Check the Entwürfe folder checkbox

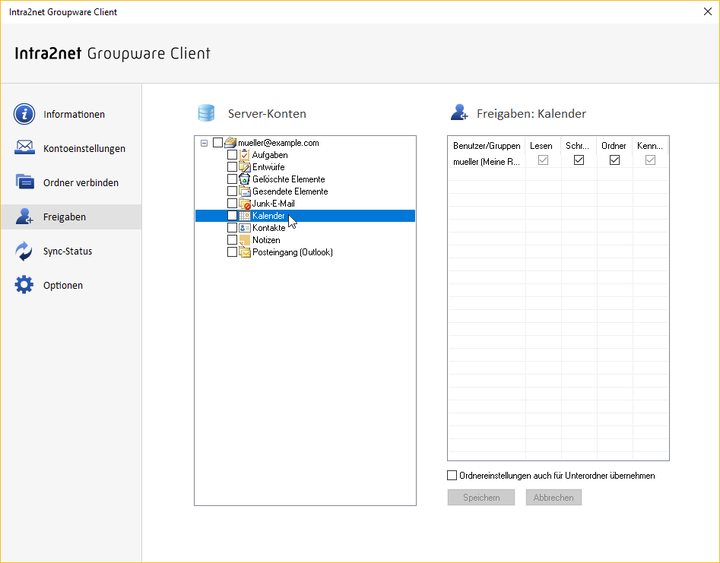tap(232, 167)
